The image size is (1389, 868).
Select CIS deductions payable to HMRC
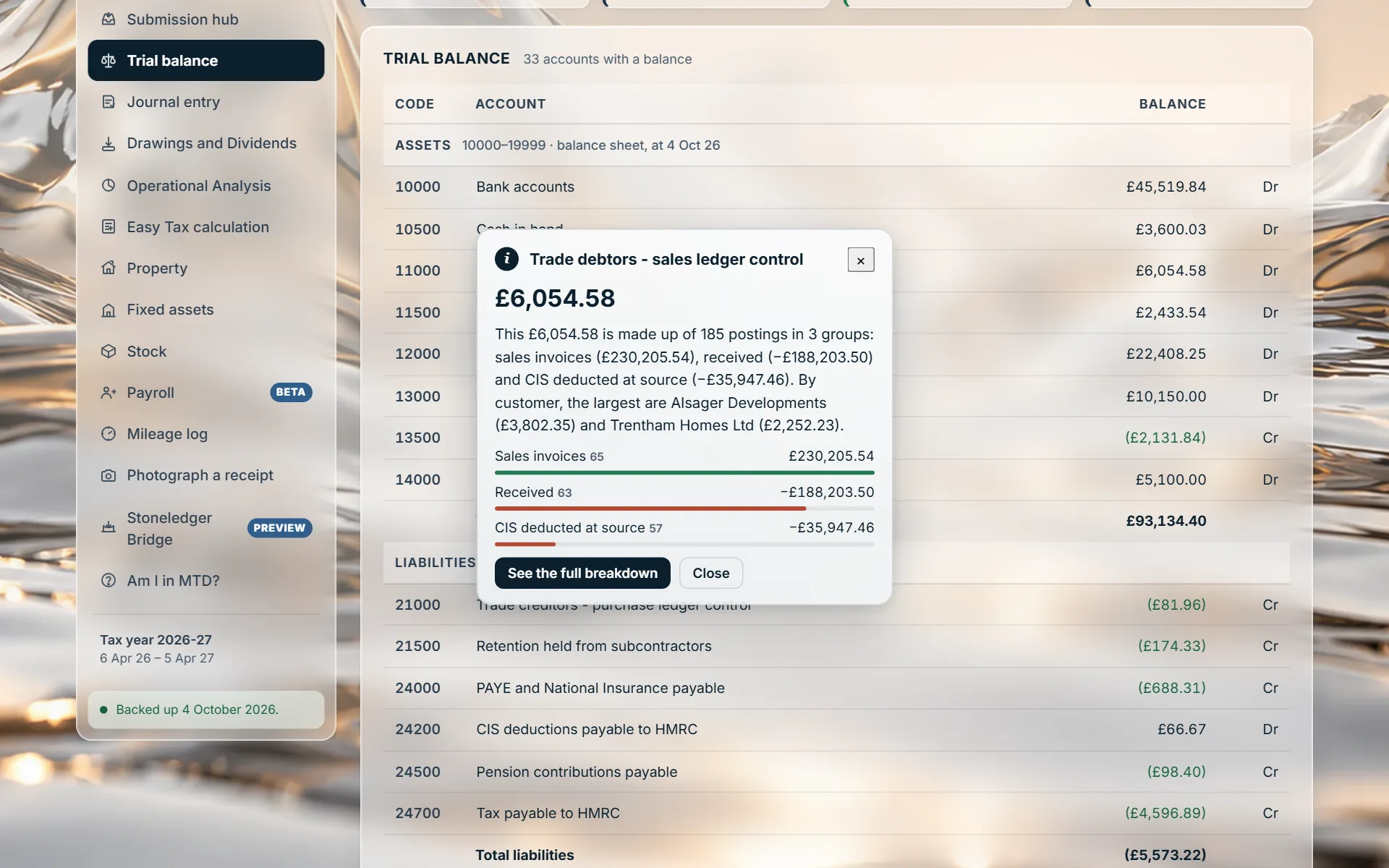587,730
